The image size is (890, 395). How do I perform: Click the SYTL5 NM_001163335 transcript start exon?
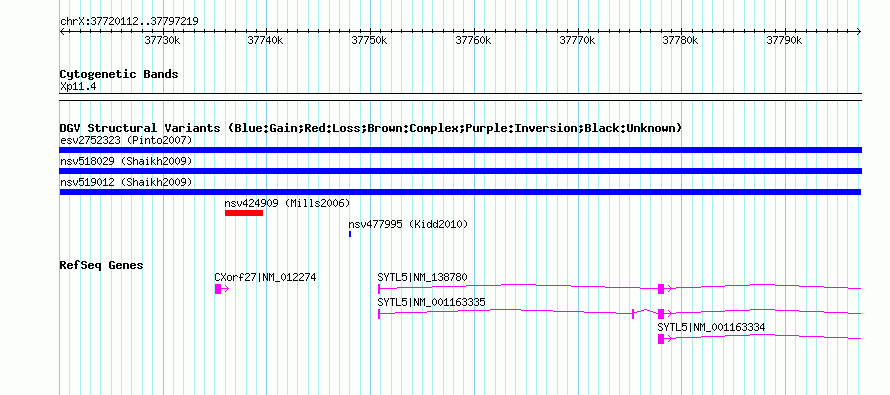pyautogui.click(x=379, y=314)
